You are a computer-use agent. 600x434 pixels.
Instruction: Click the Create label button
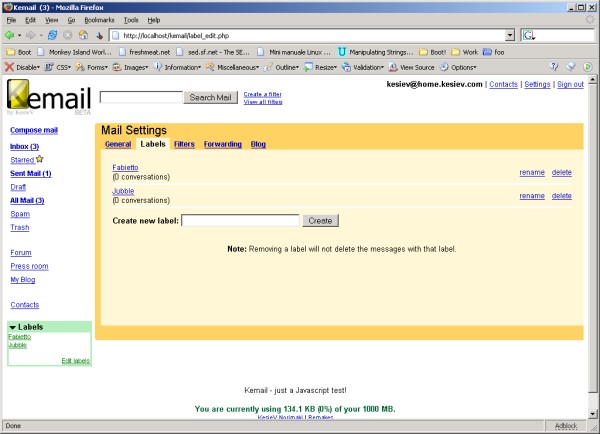click(320, 221)
